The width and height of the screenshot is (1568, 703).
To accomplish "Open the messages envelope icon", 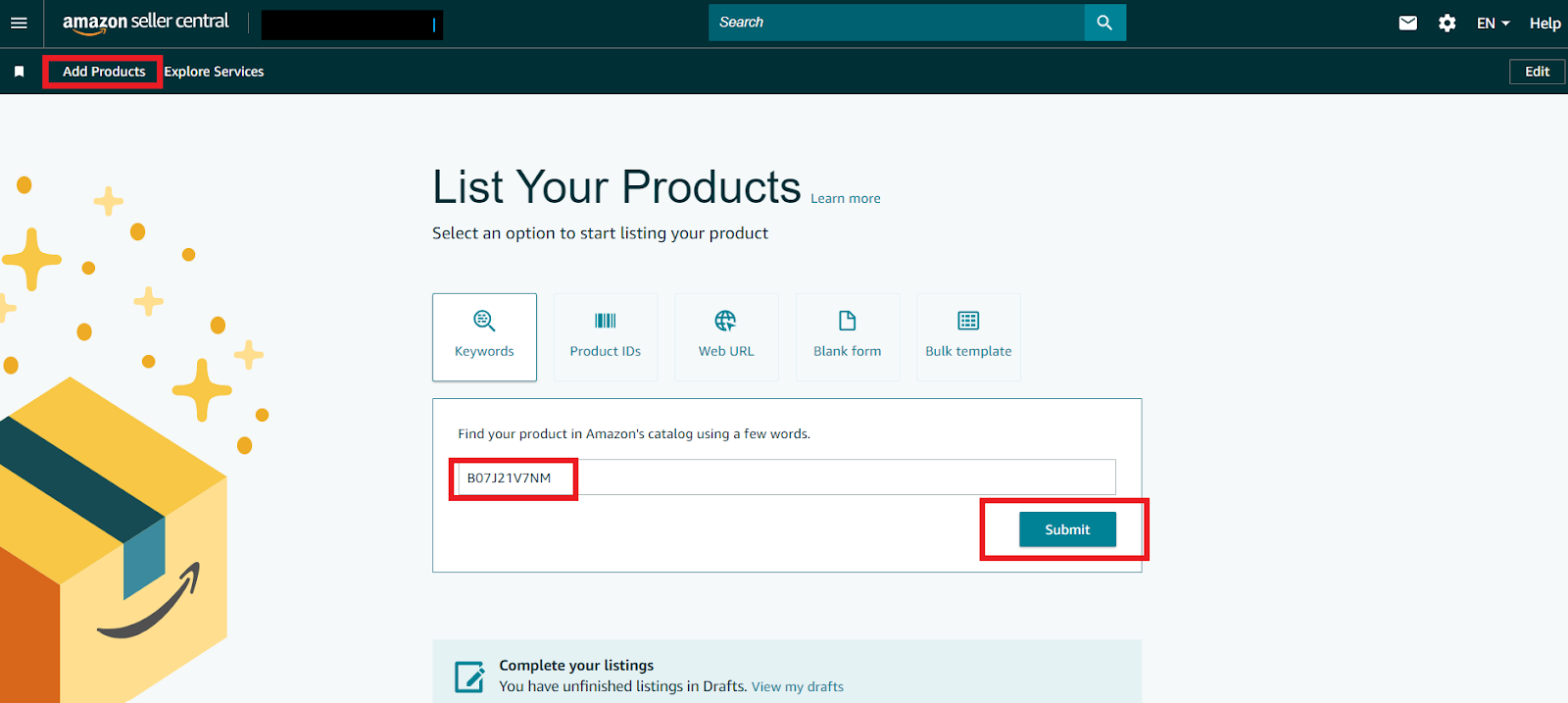I will pos(1407,22).
